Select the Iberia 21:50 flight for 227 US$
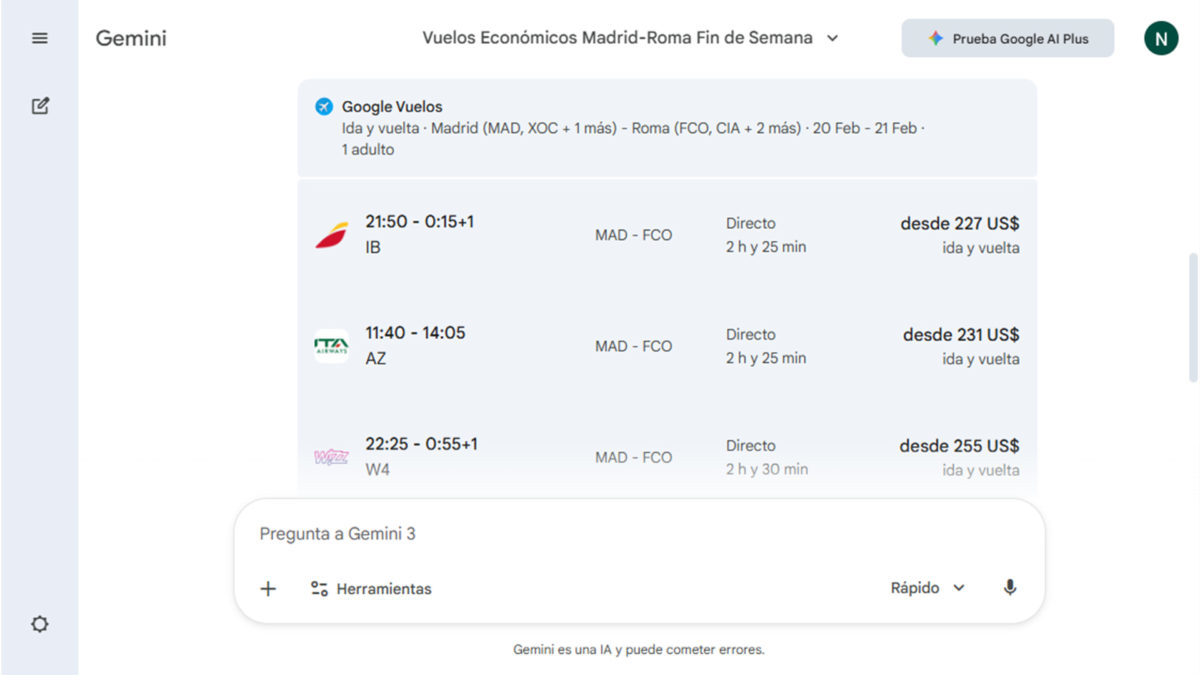Screen dimensions: 1200x675 [667, 235]
